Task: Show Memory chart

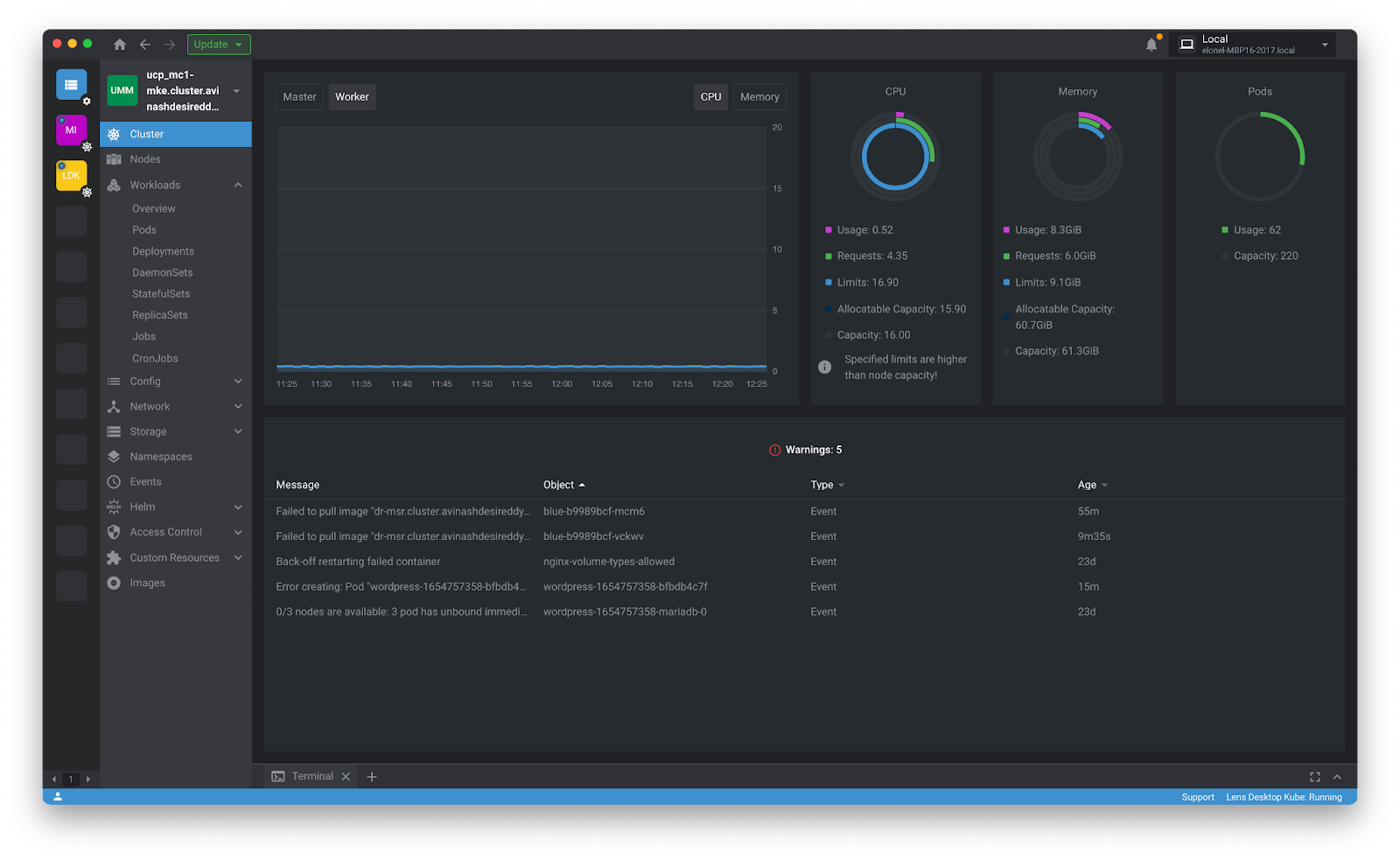Action: coord(759,97)
